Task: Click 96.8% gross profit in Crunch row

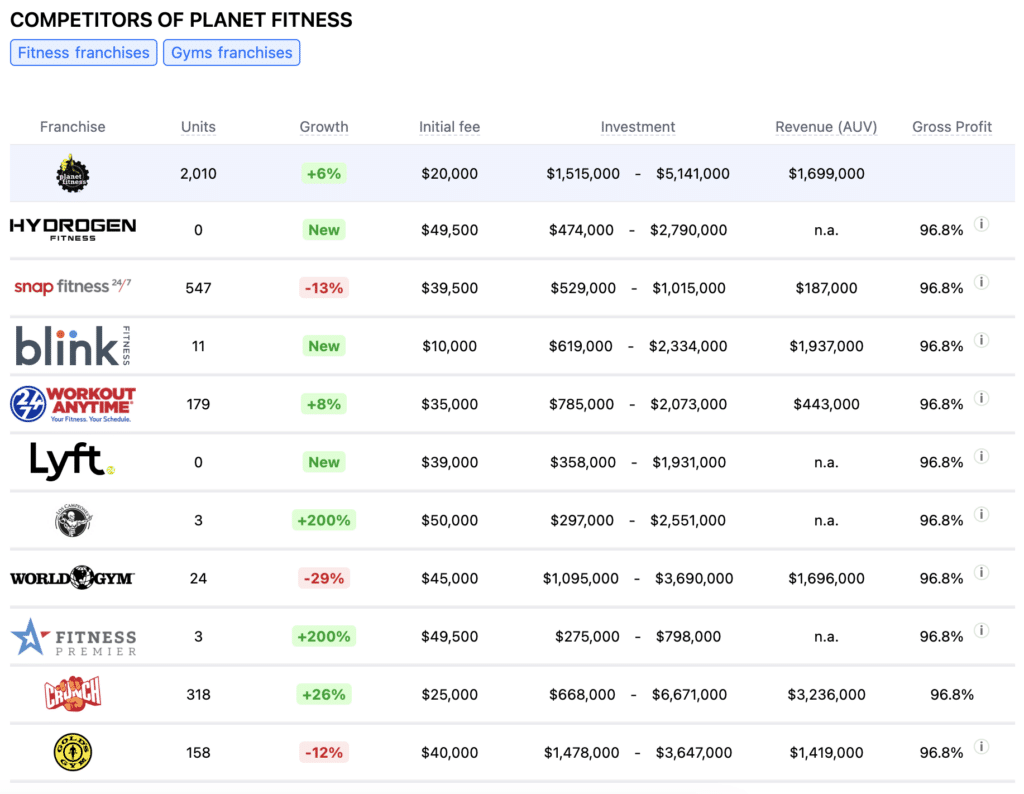Action: (x=952, y=695)
